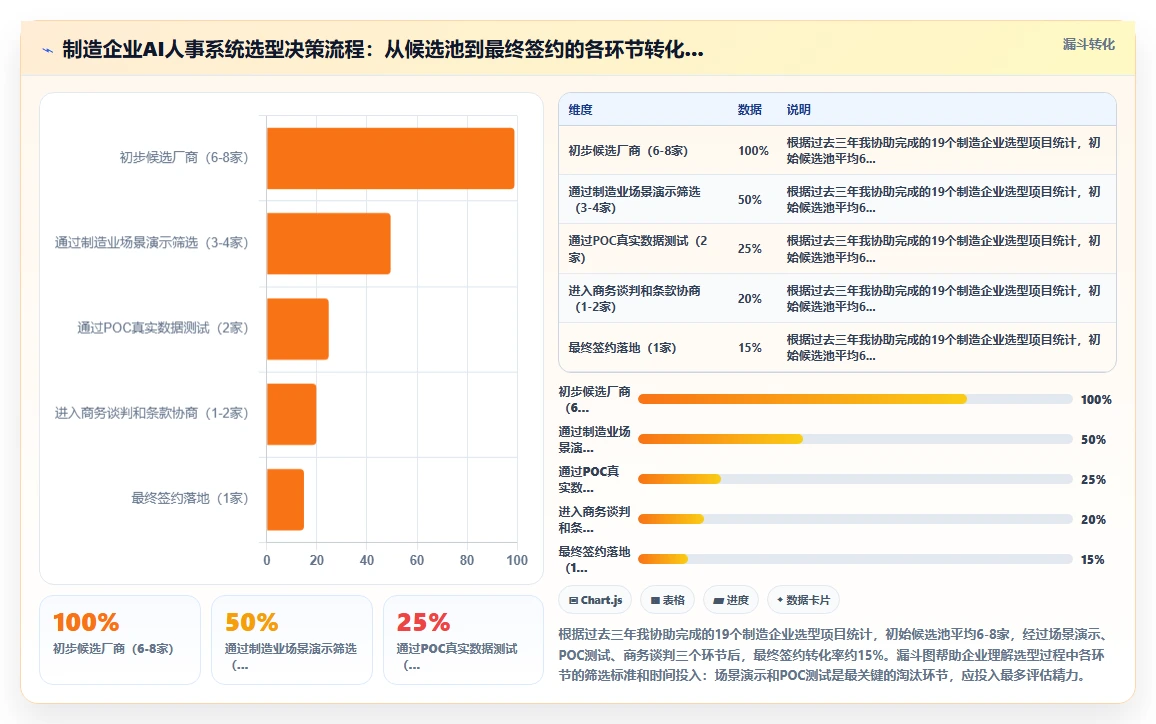
Task: Select the 数据卡片 tag
Action: click(x=803, y=600)
